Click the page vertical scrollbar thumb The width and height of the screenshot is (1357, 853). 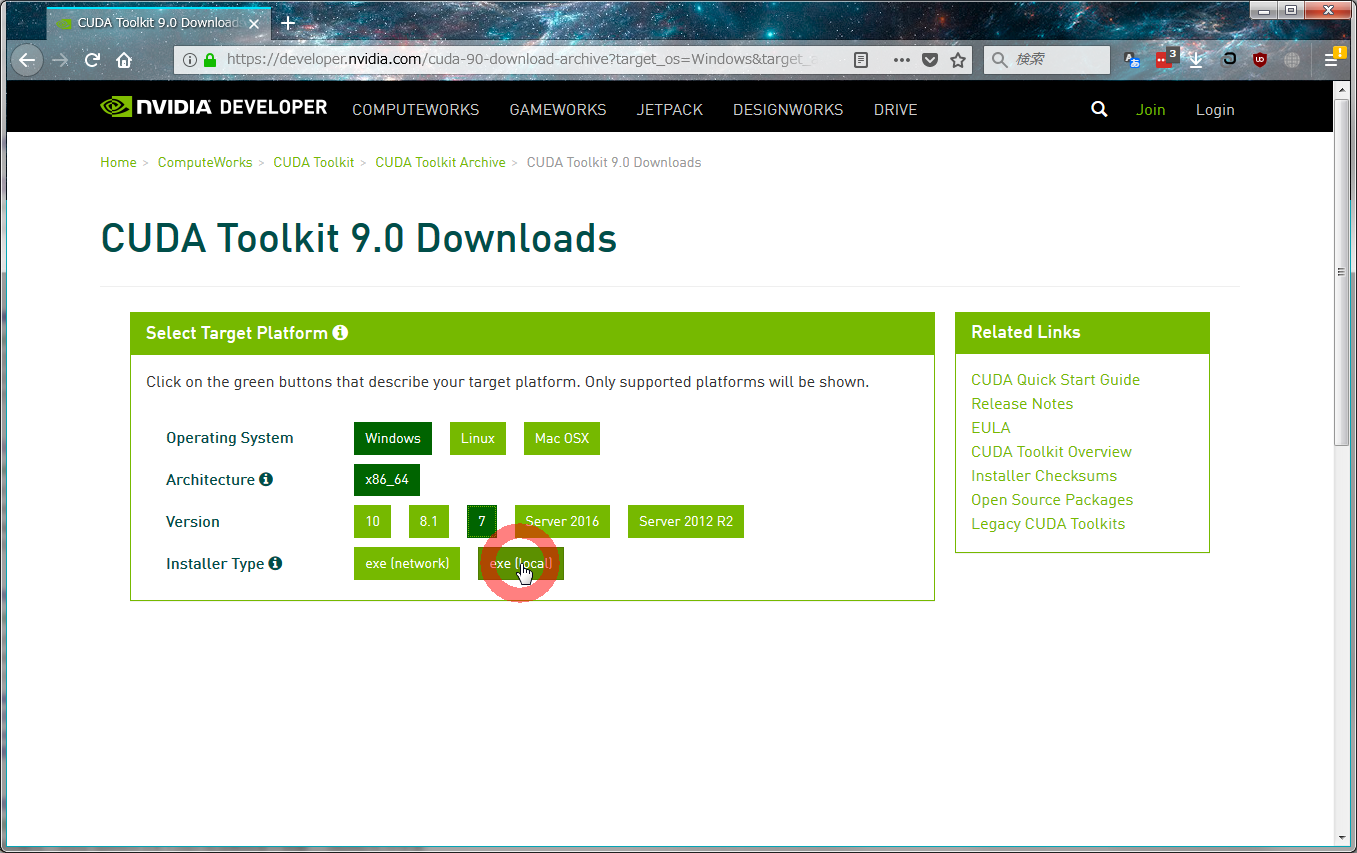coord(1342,272)
